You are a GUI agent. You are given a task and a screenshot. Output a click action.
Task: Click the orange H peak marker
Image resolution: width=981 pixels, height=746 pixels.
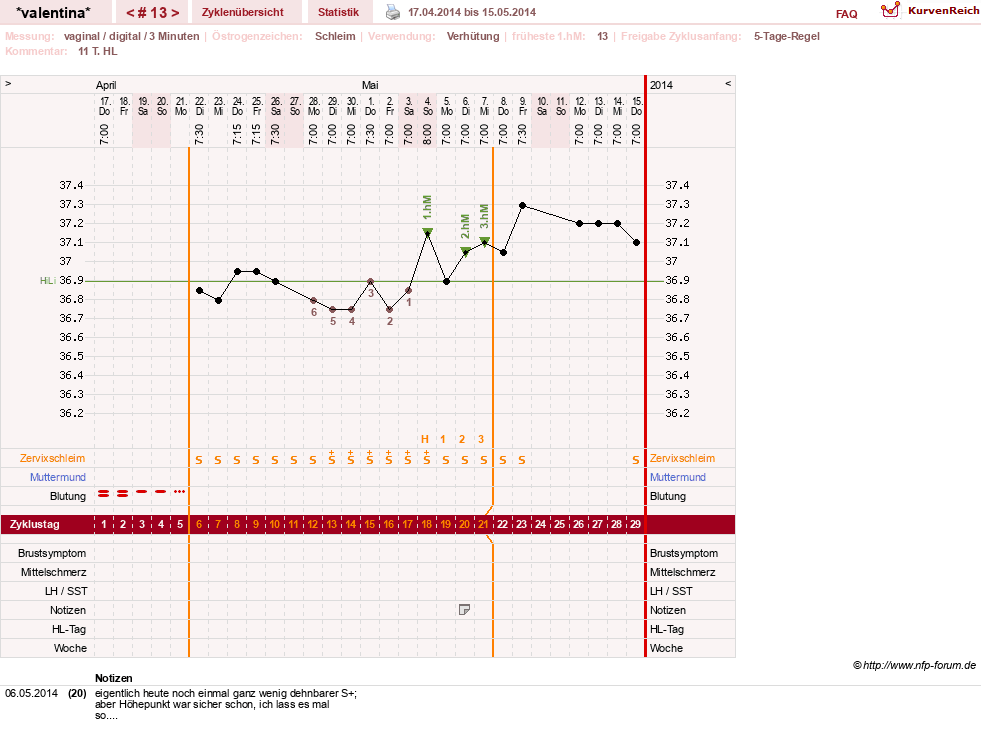click(x=425, y=439)
